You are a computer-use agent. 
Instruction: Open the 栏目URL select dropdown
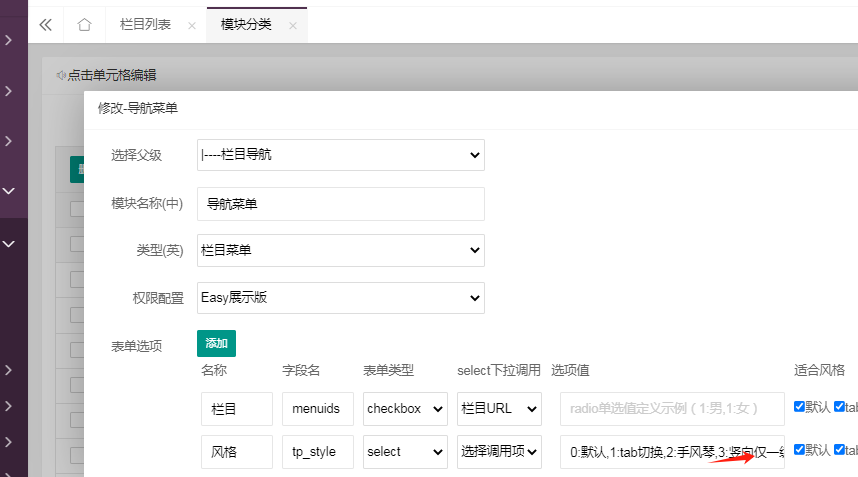(499, 408)
